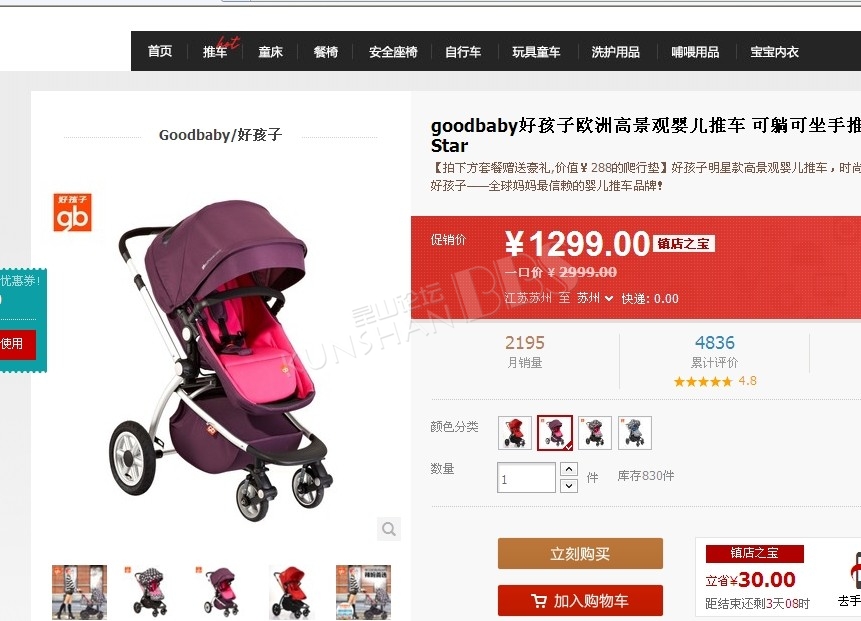Decrease quantity with the down arrow

click(569, 485)
